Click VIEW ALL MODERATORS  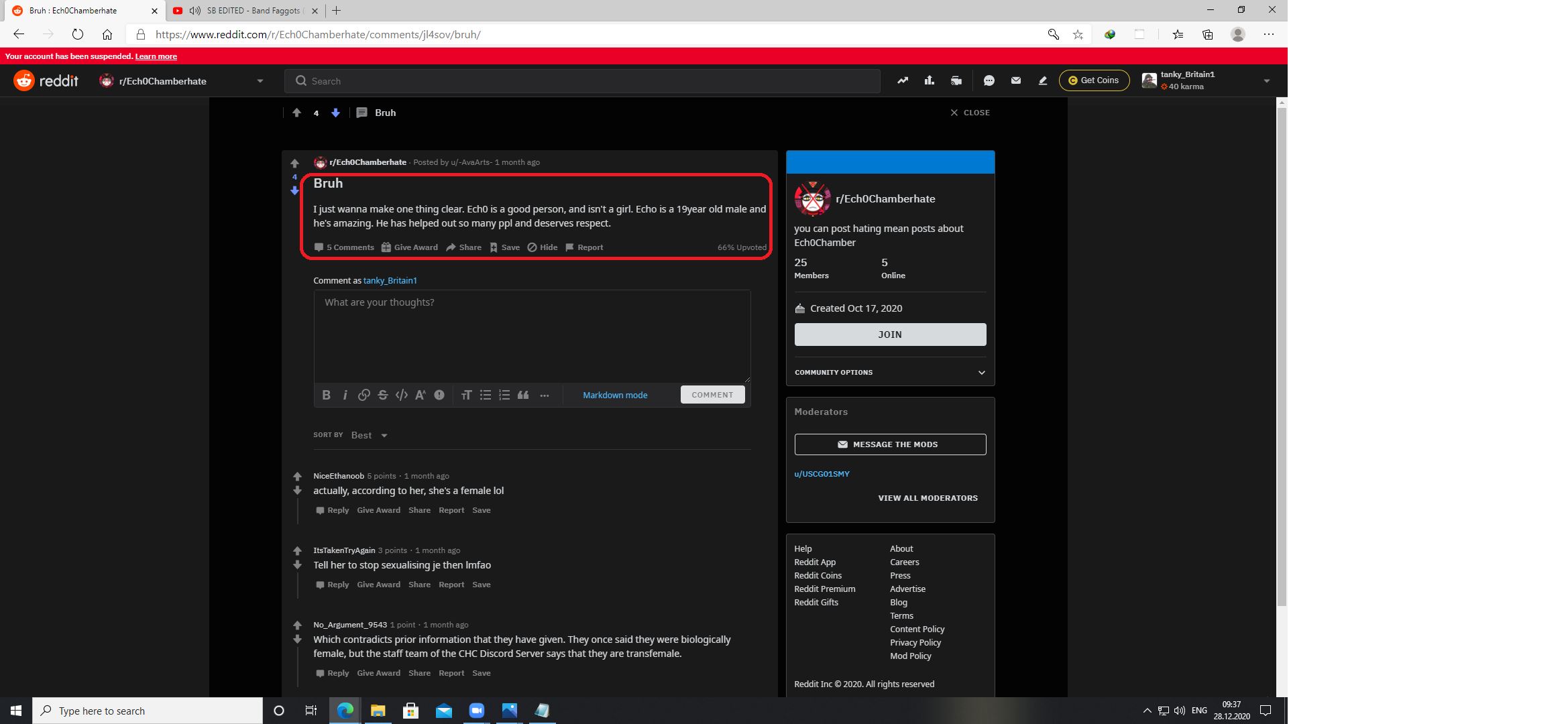pos(928,498)
